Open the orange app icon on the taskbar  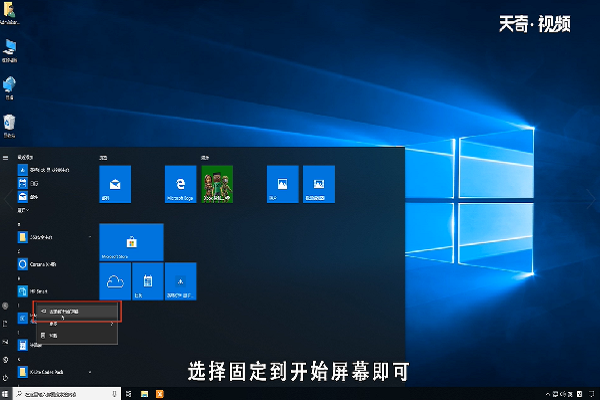click(160, 394)
